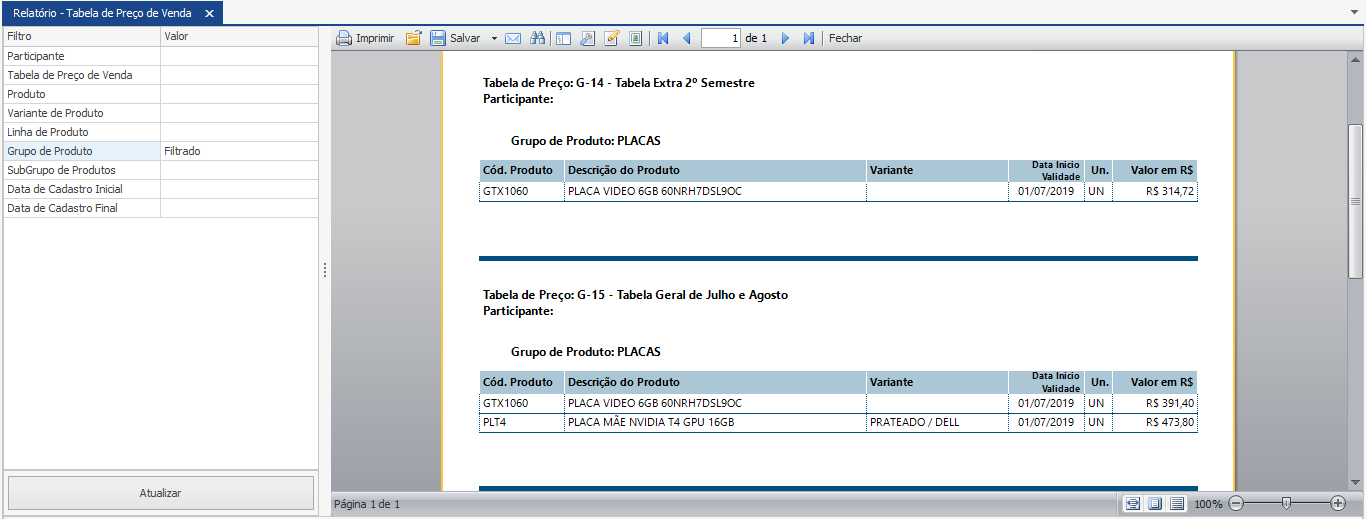Select the Participante filter row

(x=82, y=56)
